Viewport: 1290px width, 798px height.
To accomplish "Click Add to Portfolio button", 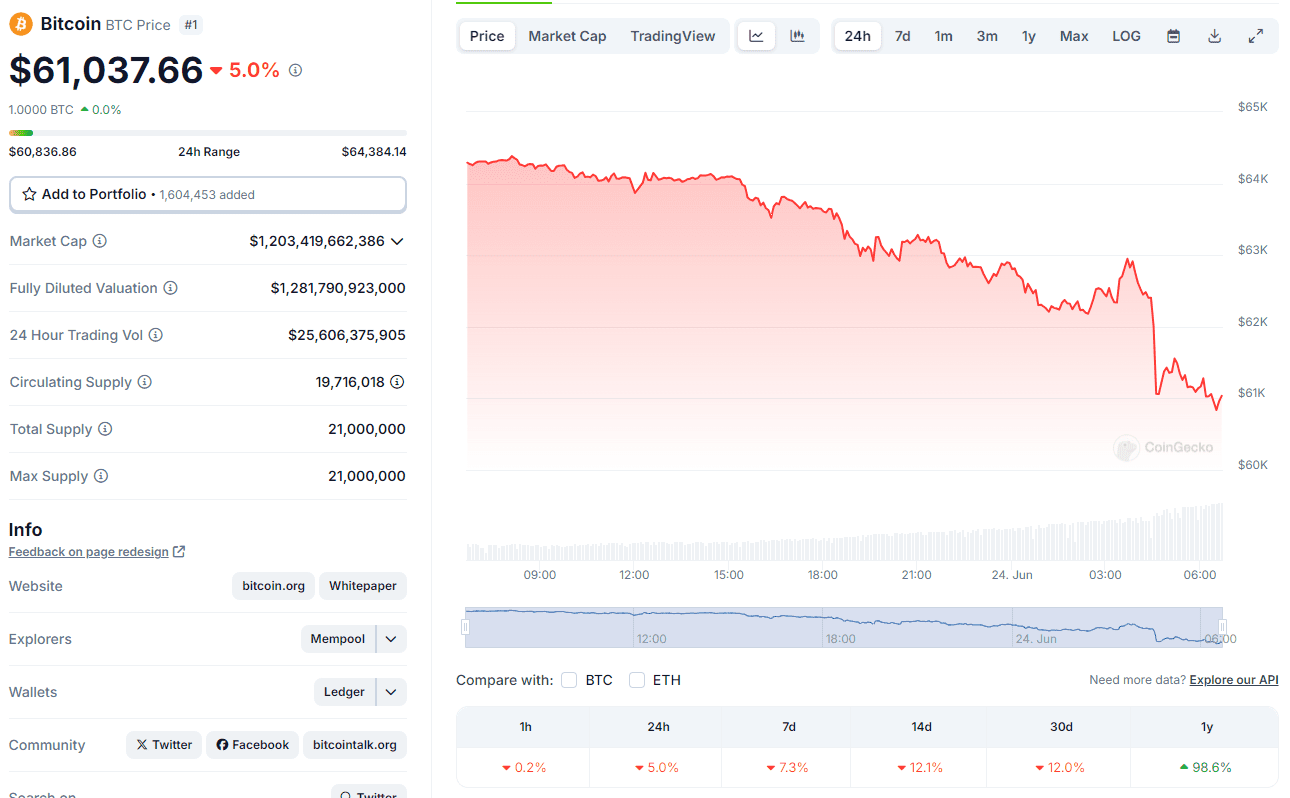I will click(x=208, y=194).
